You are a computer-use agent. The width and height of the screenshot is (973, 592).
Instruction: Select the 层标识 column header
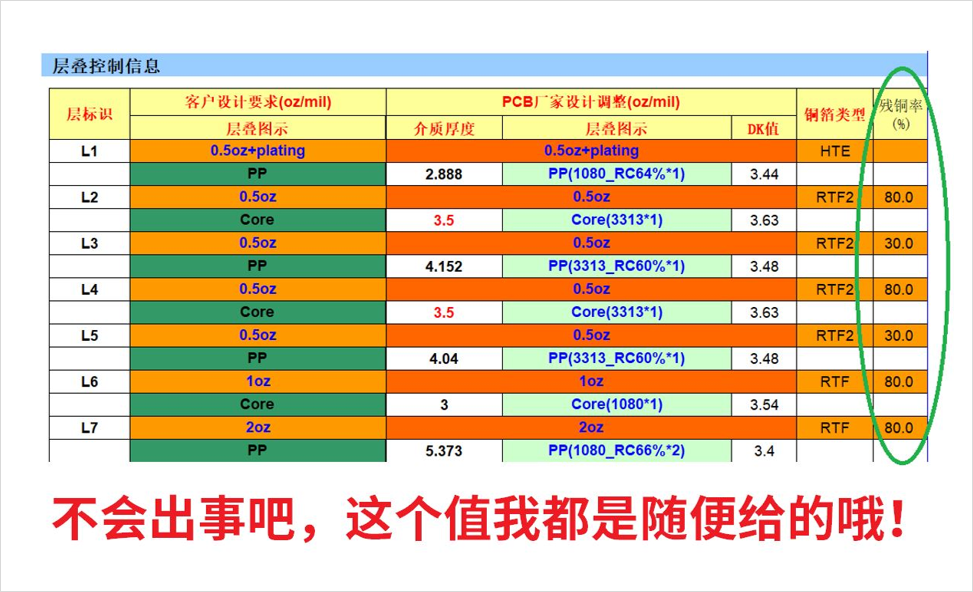pyautogui.click(x=89, y=114)
